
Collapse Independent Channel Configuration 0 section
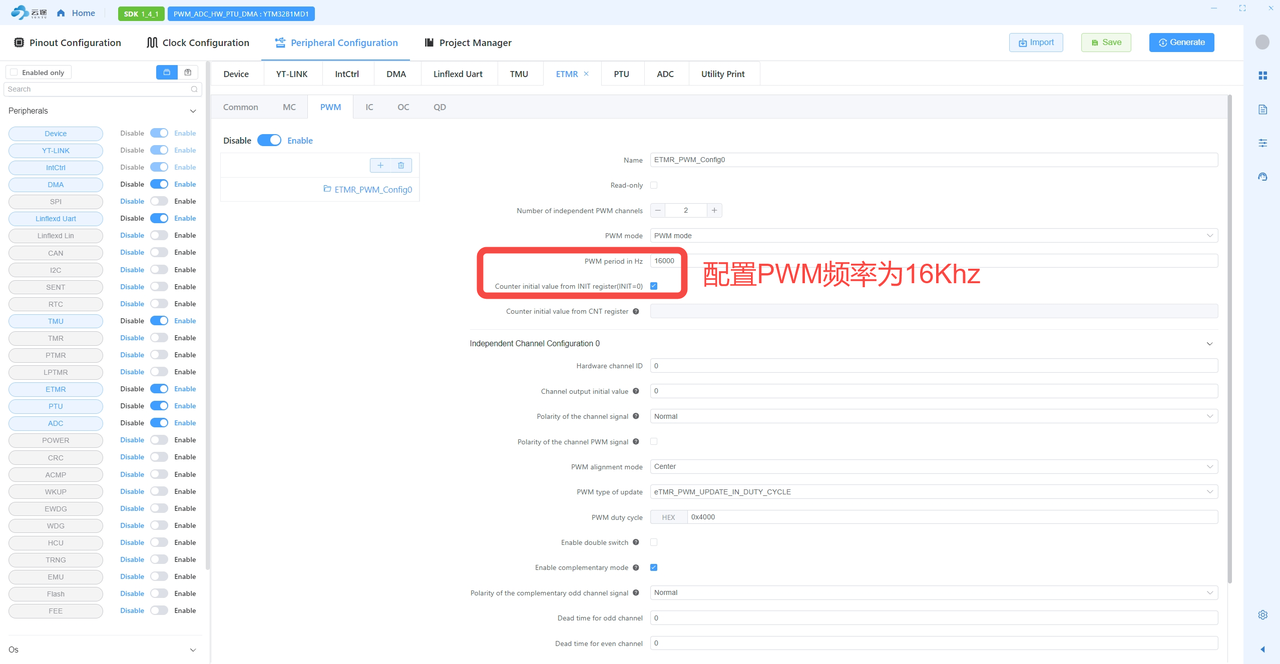(x=1209, y=344)
